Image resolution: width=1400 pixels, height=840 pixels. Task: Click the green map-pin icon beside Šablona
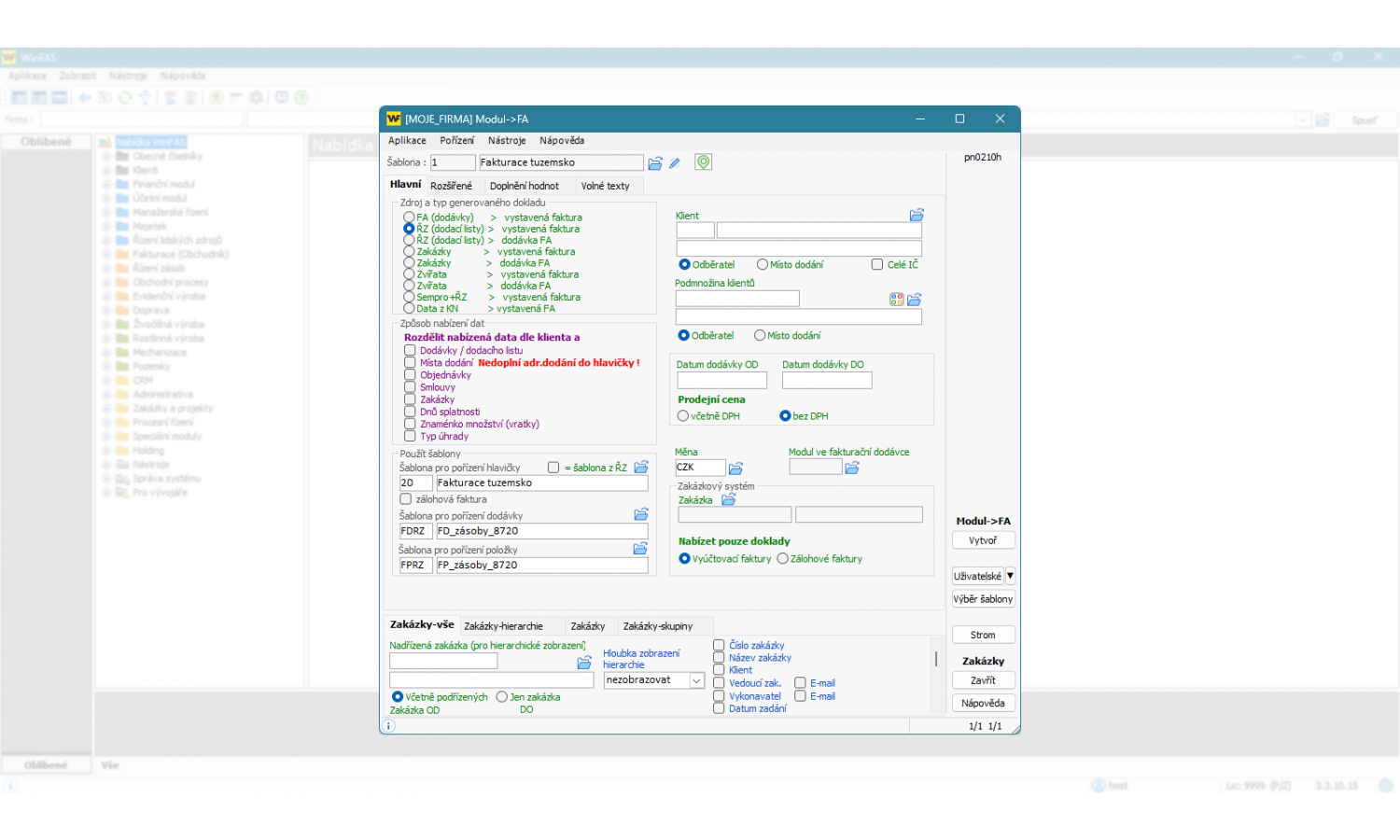point(703,162)
